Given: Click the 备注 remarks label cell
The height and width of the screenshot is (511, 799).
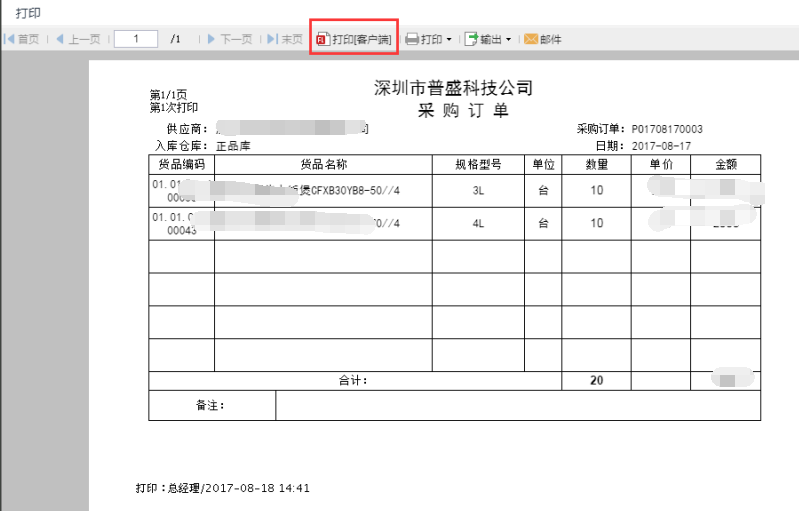Looking at the screenshot, I should (211, 405).
